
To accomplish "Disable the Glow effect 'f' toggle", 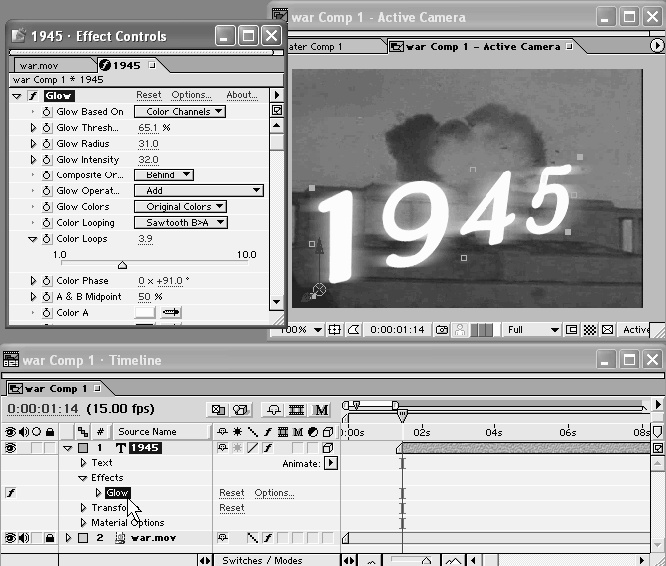I will pyautogui.click(x=11, y=493).
